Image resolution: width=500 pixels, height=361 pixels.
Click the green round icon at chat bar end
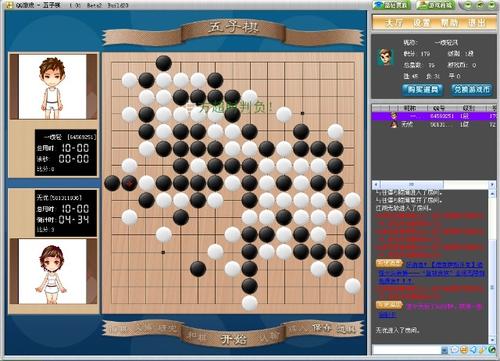tap(492, 350)
